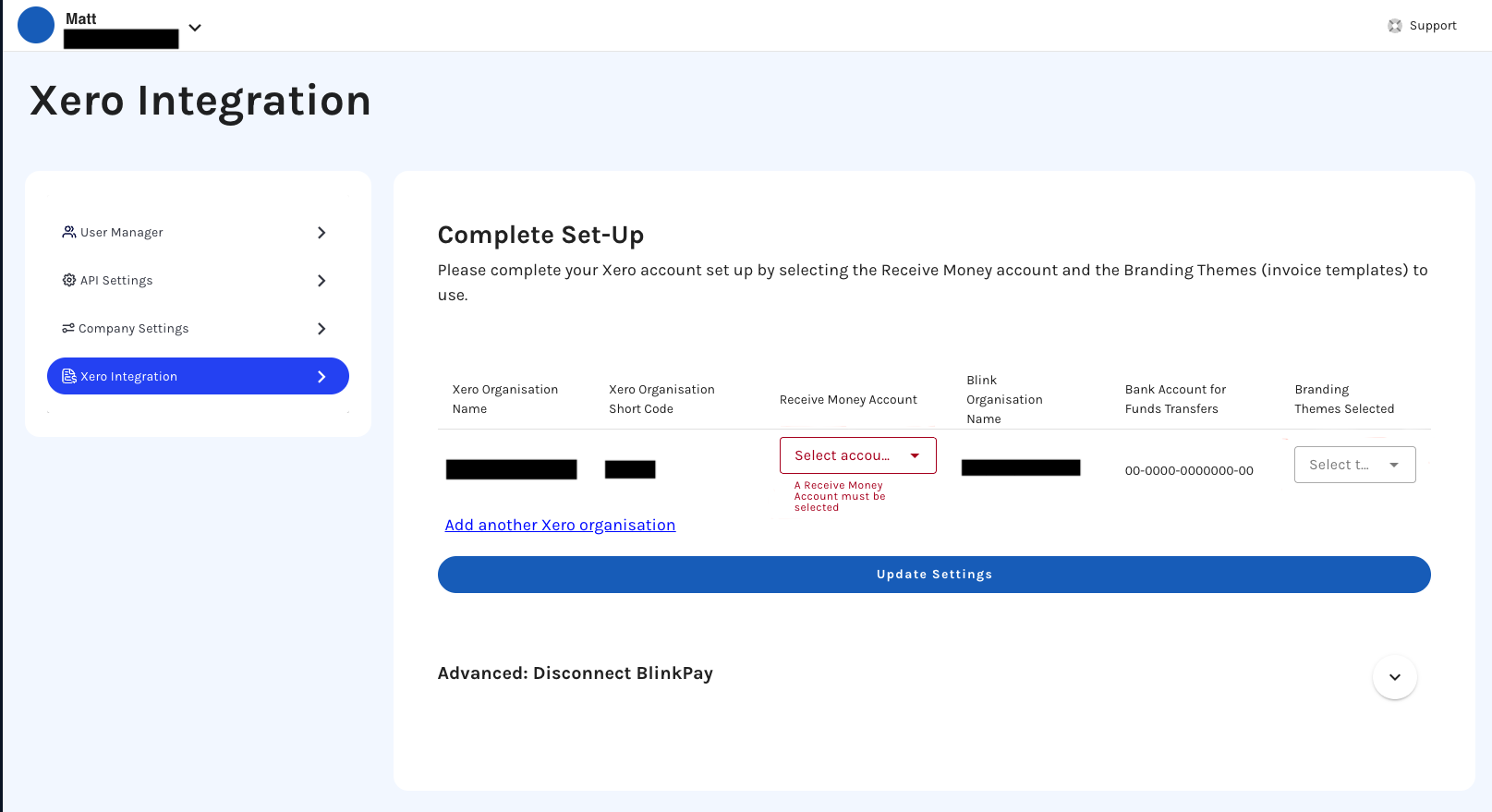Click the Branding Themes Selected header

(1344, 399)
